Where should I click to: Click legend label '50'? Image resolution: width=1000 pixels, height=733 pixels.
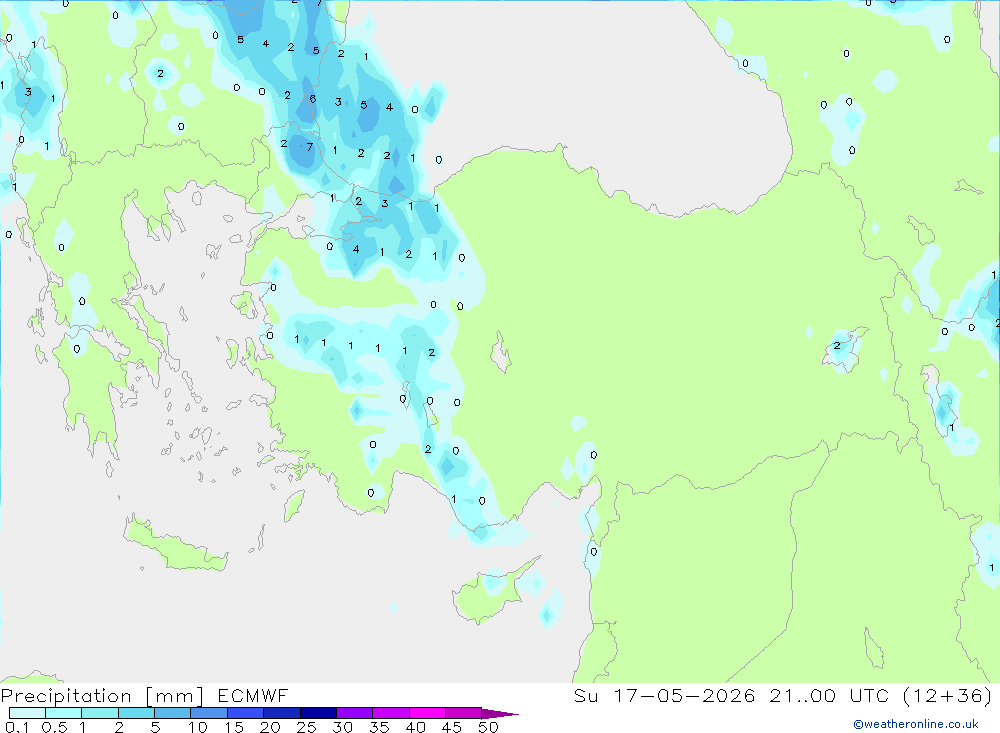click(x=488, y=727)
